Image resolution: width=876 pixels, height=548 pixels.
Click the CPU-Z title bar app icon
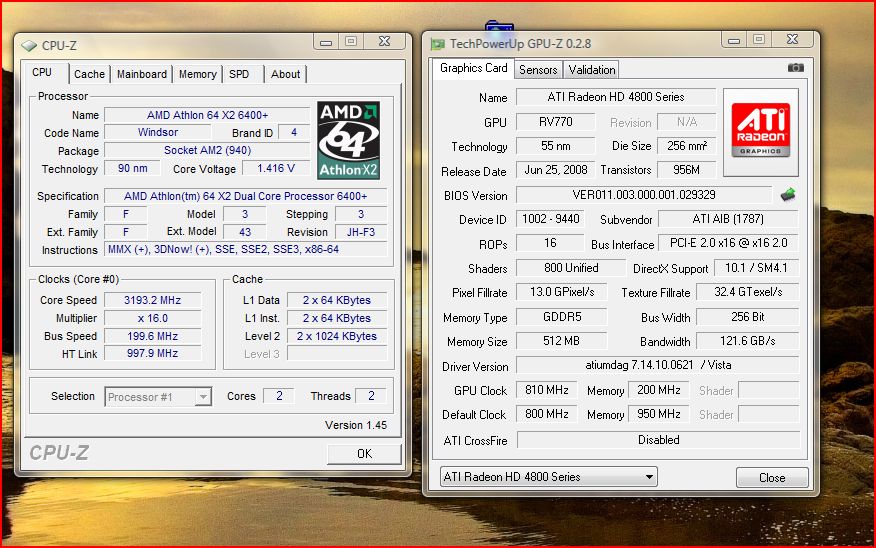tap(28, 46)
